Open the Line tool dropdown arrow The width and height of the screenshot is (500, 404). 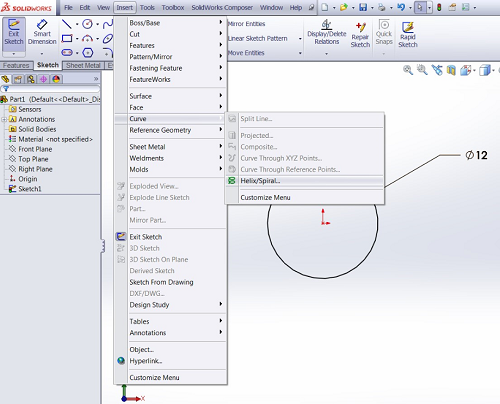click(77, 24)
